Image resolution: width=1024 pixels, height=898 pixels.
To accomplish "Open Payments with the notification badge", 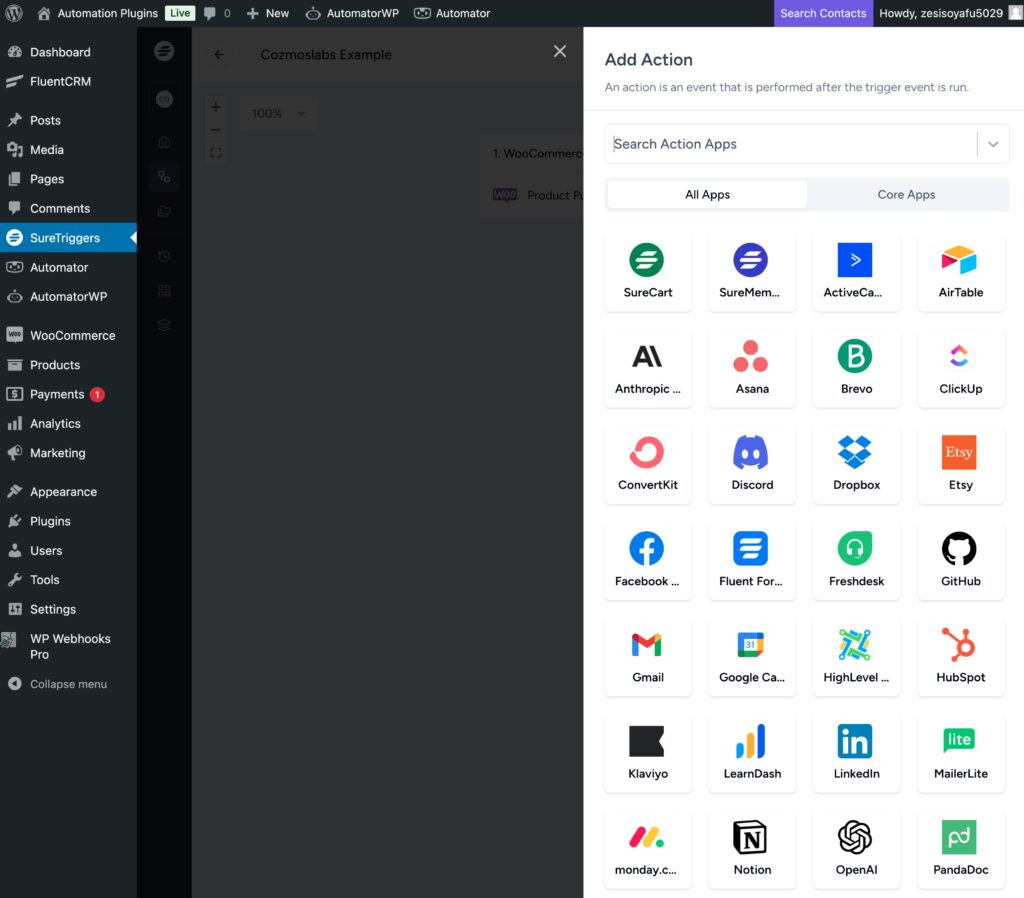I will [68, 394].
